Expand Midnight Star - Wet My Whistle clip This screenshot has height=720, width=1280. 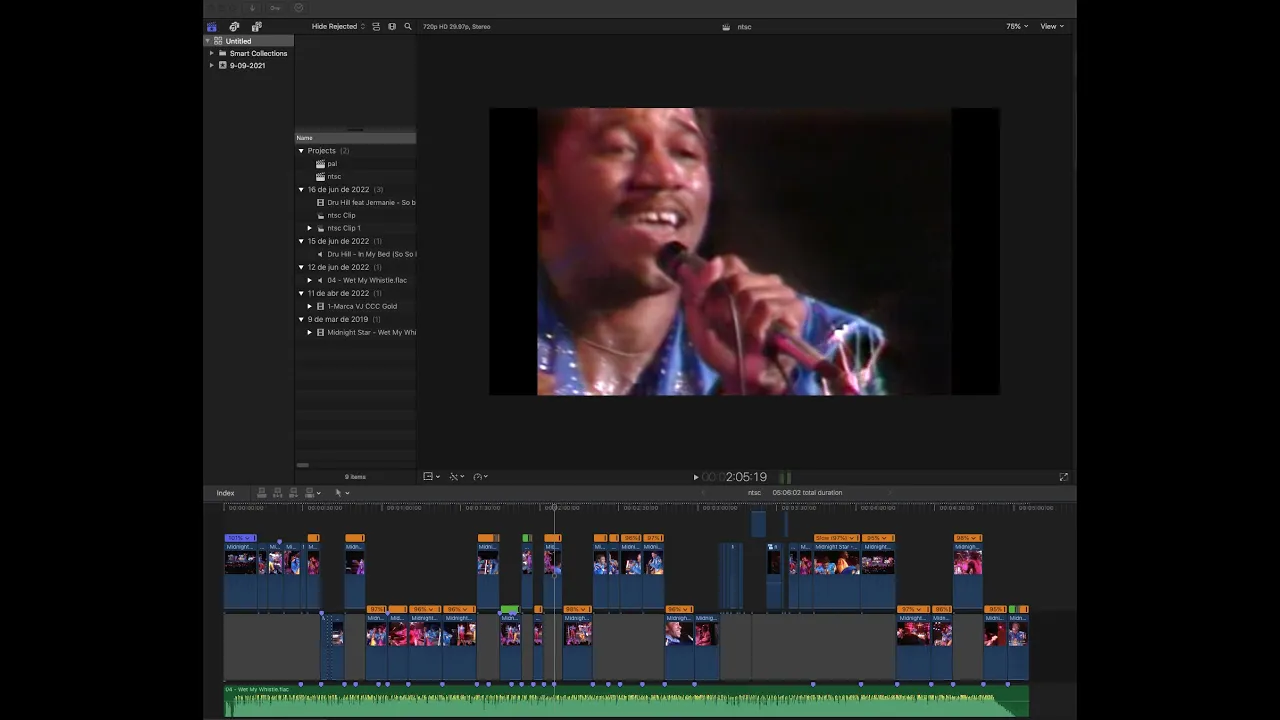click(310, 332)
